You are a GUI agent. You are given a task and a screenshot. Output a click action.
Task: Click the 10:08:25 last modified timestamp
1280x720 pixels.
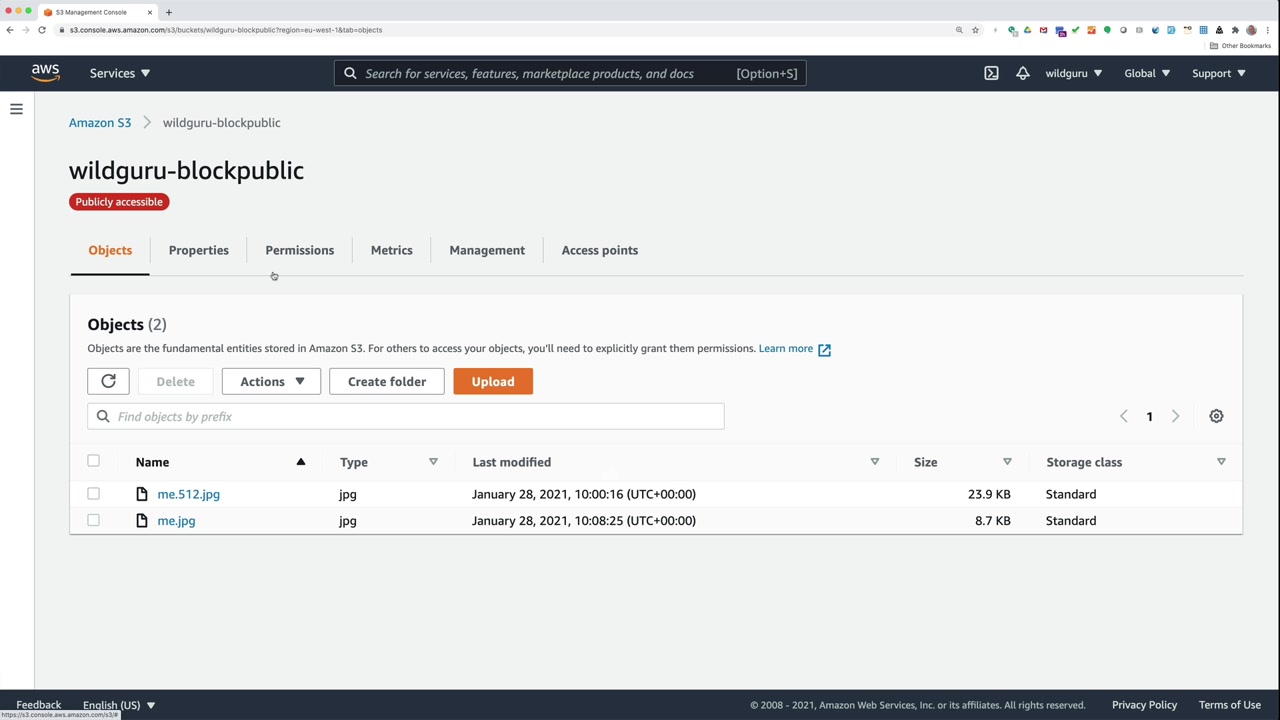(x=584, y=521)
